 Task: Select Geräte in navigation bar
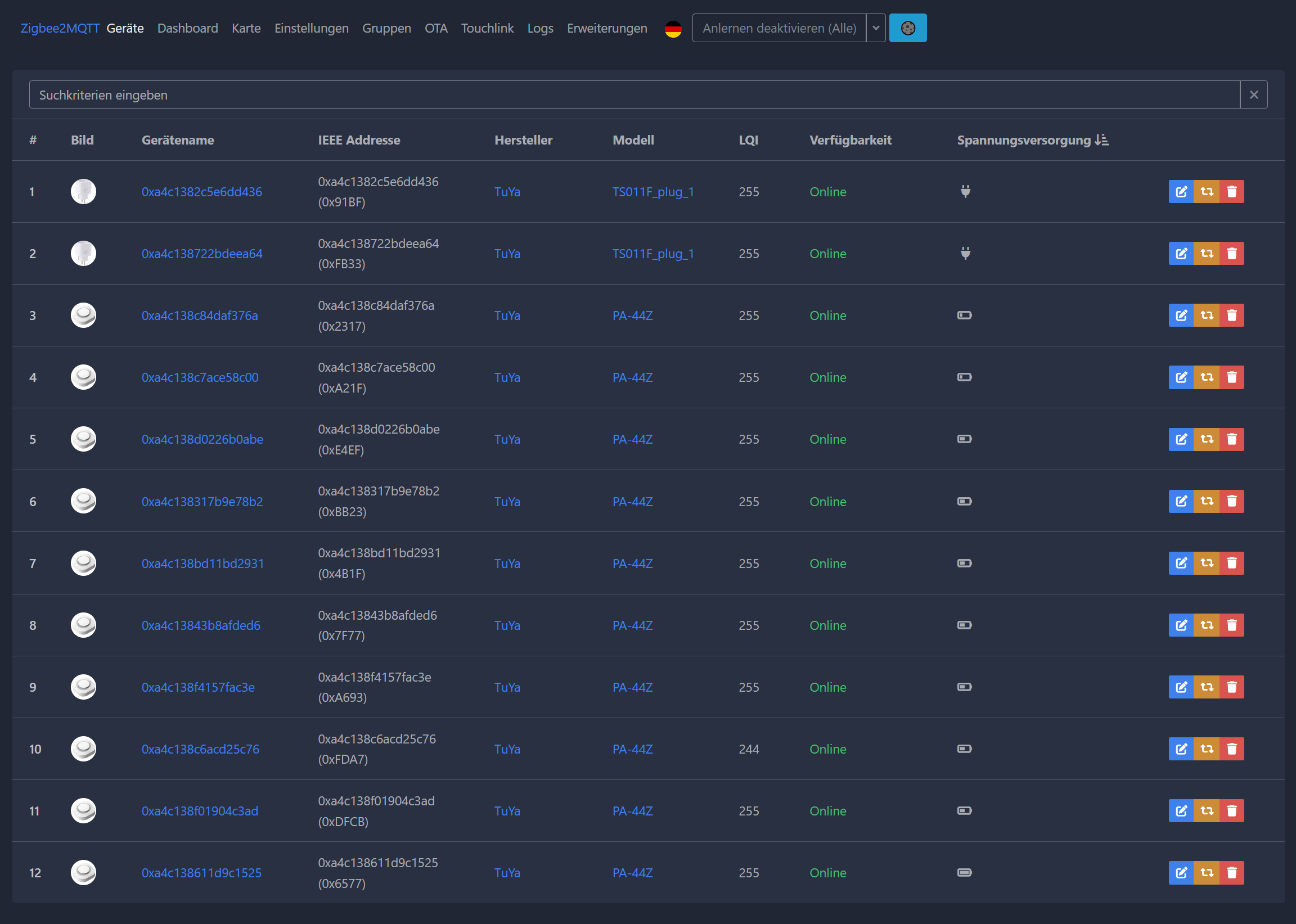tap(125, 28)
